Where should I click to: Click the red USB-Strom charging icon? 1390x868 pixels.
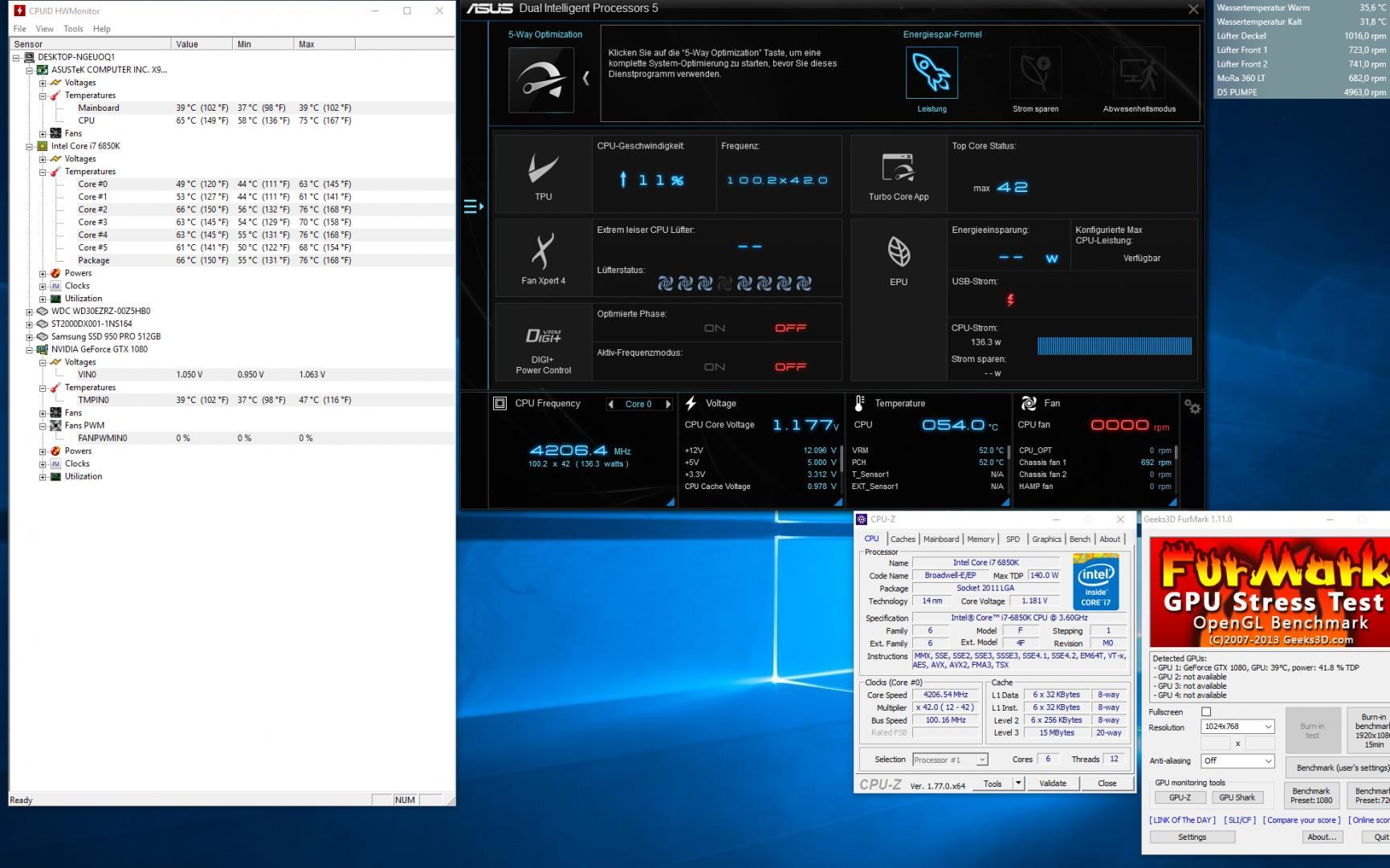1010,300
